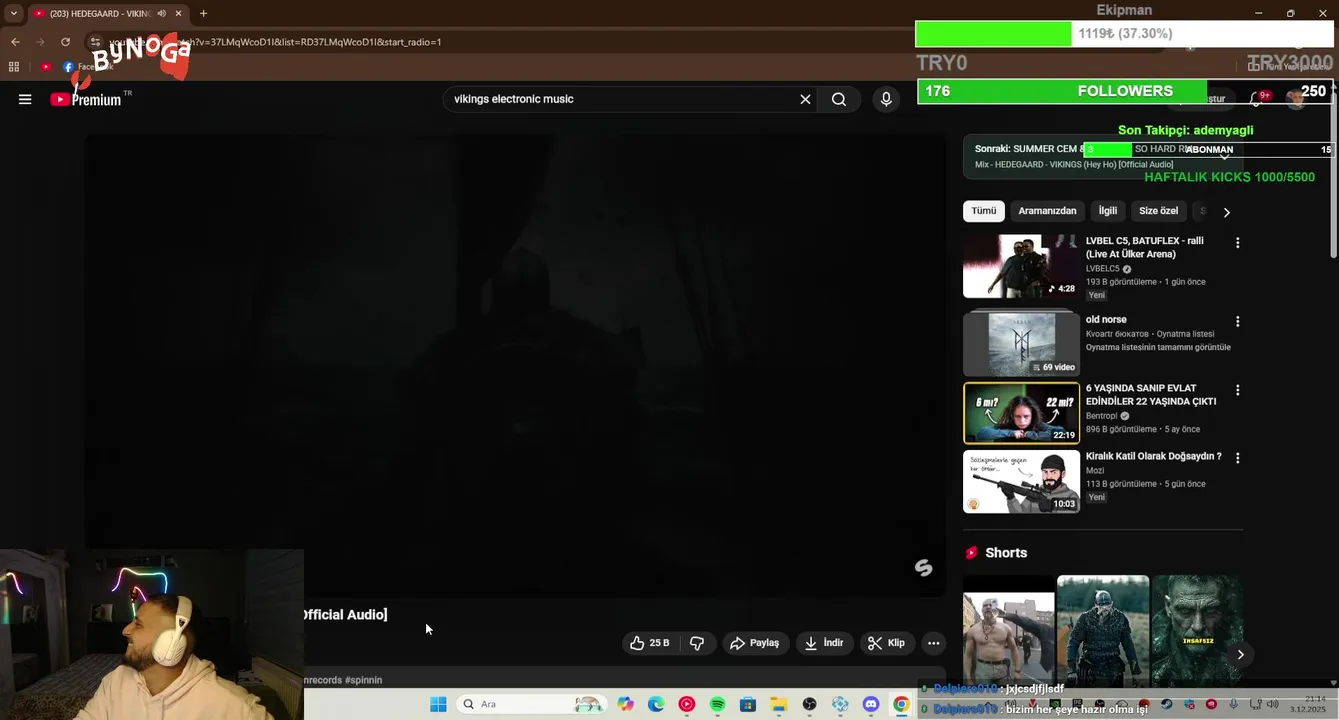Share video via Paylaş button
Viewport: 1339px width, 720px height.
pyautogui.click(x=755, y=643)
